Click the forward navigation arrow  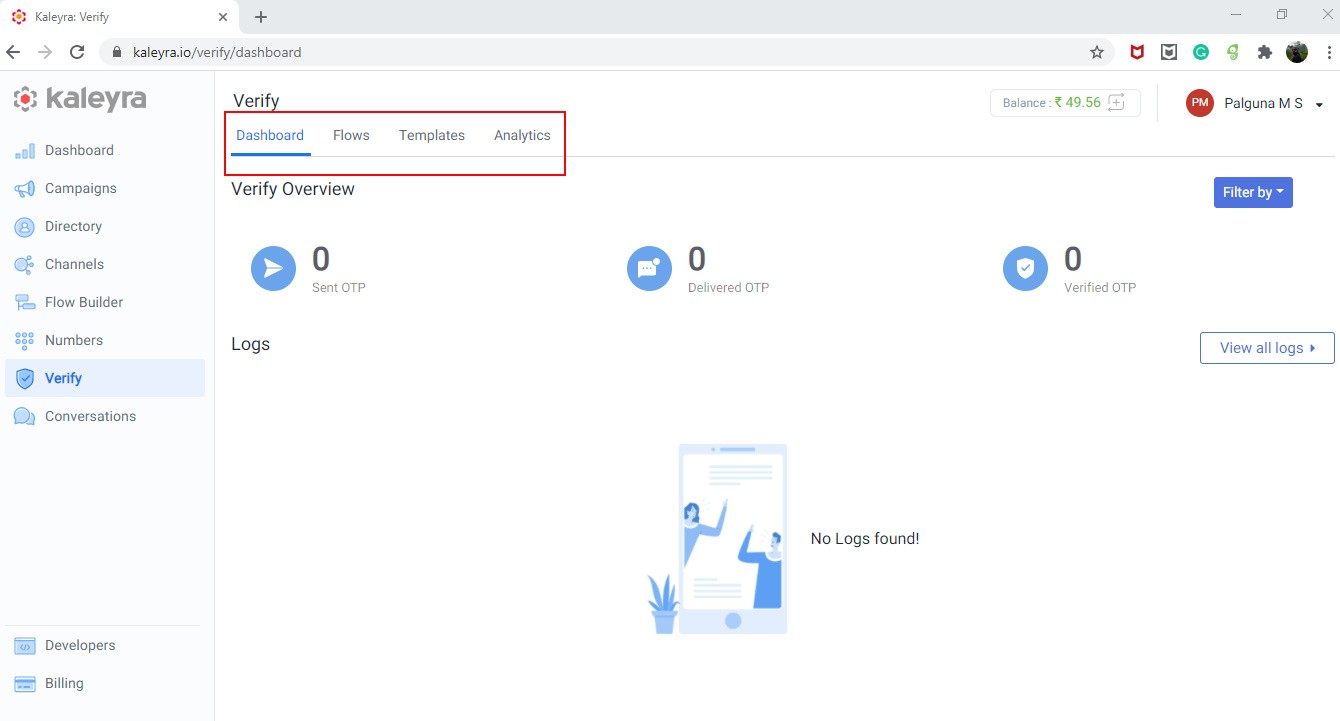[45, 52]
